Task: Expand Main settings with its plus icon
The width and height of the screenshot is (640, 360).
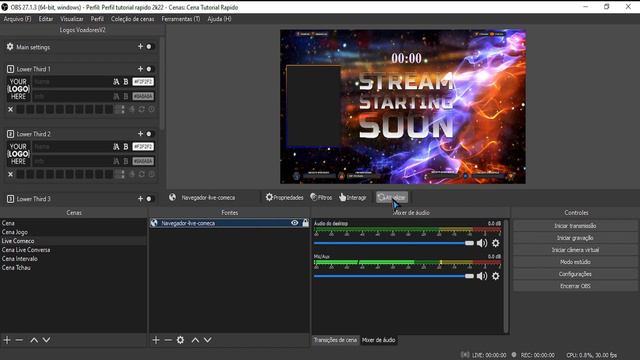Action: point(140,47)
